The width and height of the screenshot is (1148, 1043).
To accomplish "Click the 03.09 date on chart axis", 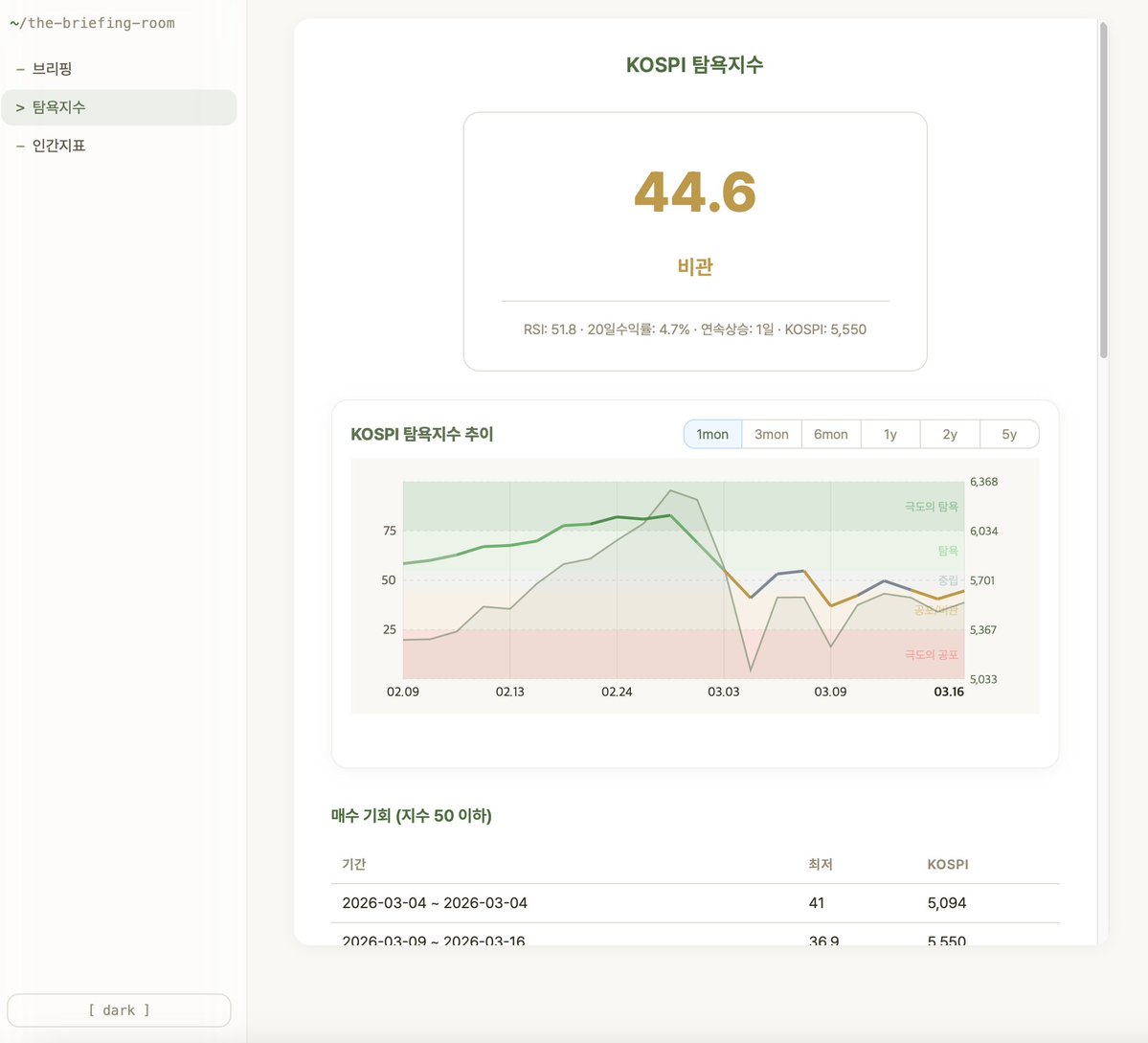I will [830, 692].
